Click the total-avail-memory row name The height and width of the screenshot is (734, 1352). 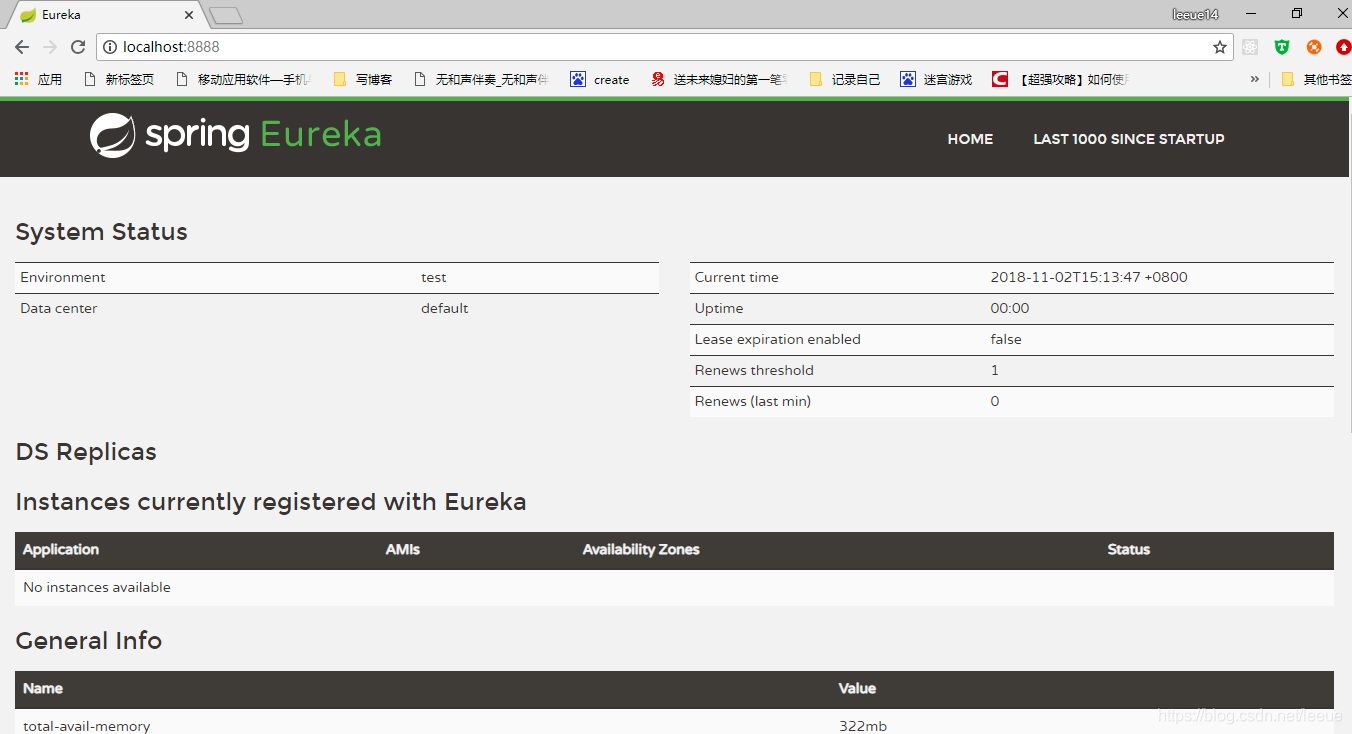pos(87,726)
